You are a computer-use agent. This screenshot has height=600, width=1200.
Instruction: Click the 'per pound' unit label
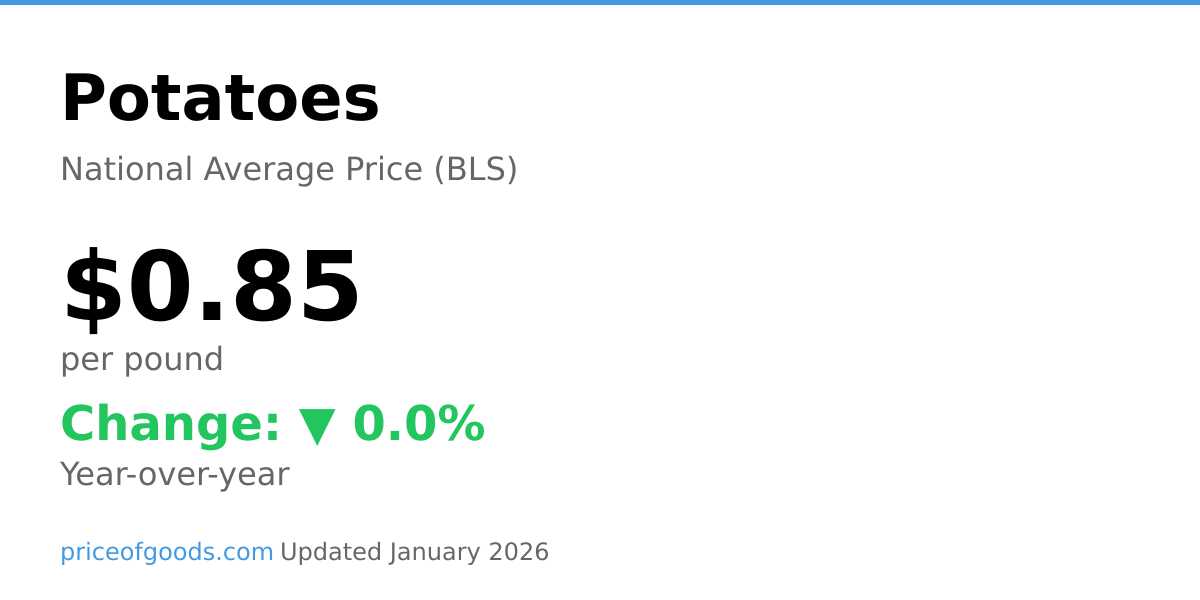coord(142,360)
